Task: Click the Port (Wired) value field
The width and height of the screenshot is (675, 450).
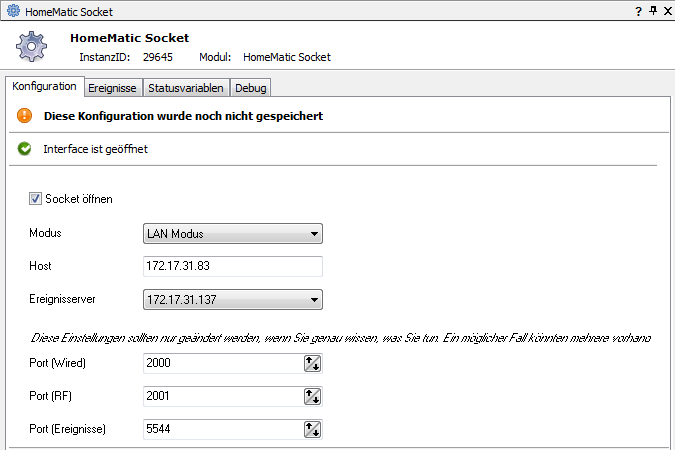Action: point(222,364)
